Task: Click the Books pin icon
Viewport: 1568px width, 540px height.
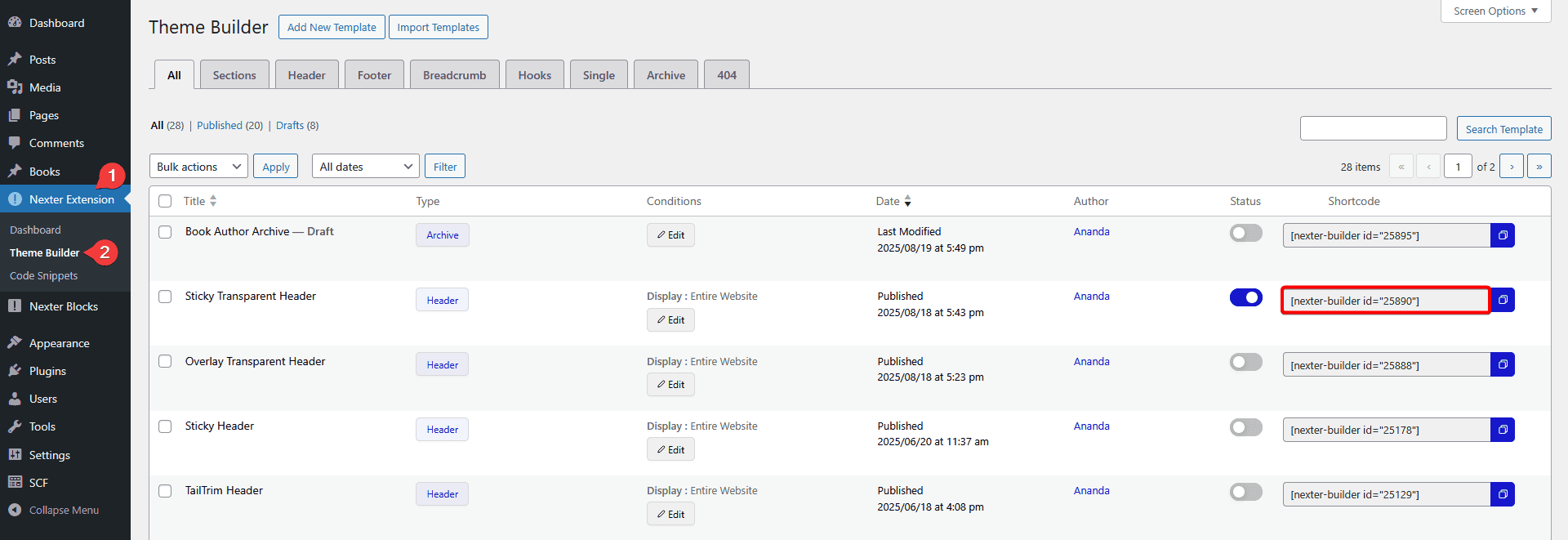Action: pos(15,172)
